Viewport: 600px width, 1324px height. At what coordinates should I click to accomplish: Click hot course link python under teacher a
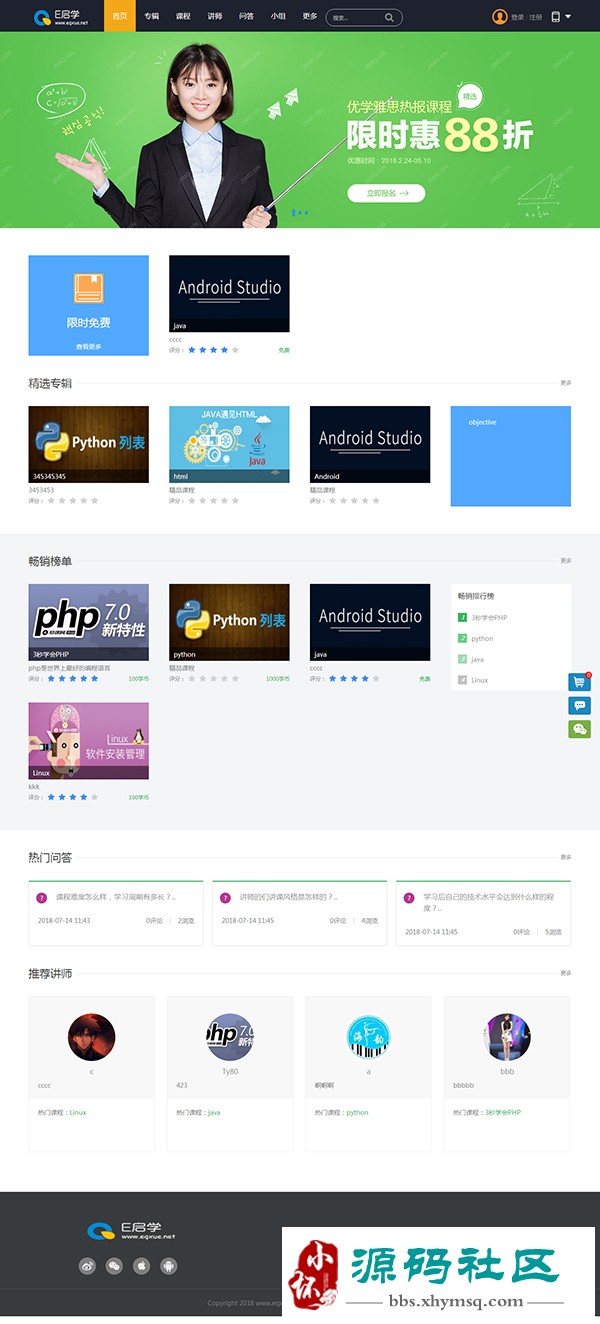[357, 1112]
